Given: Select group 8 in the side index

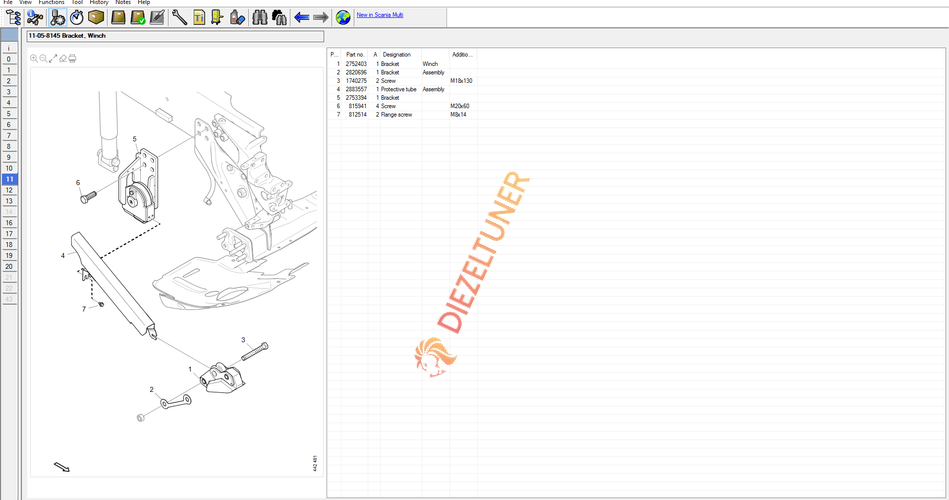Looking at the screenshot, I should (x=9, y=146).
